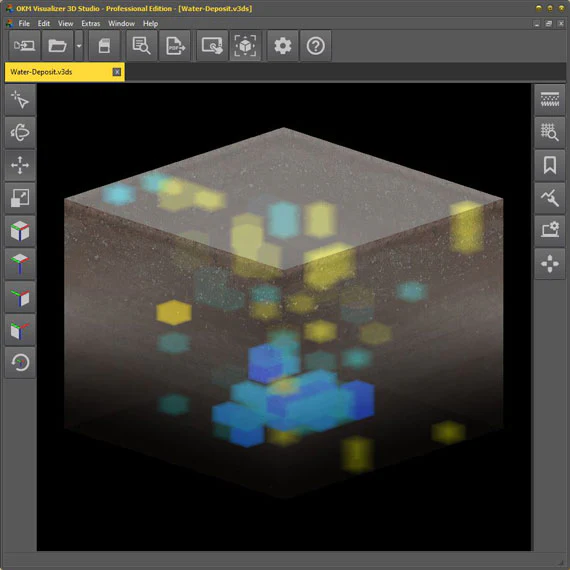Click the Help question mark icon
Viewport: 570px width, 570px height.
coord(316,46)
